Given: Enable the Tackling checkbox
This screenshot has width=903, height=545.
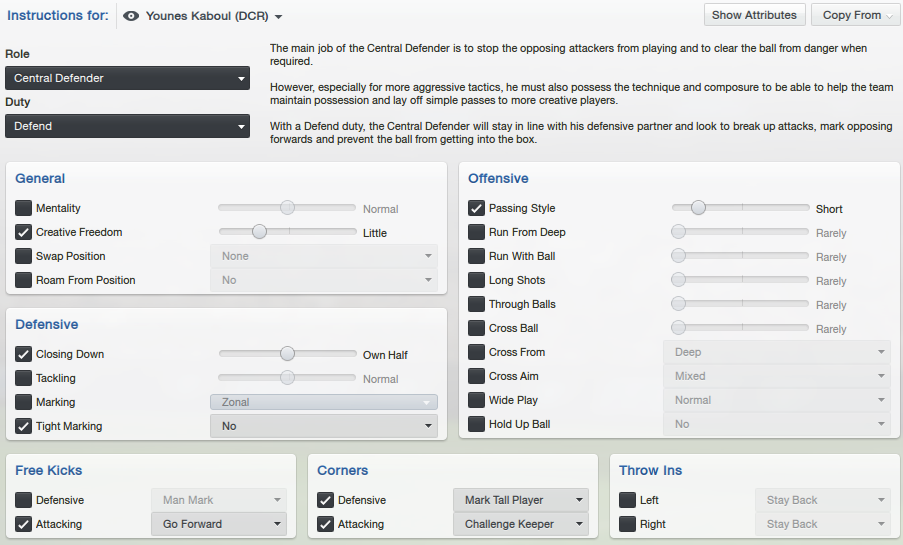Looking at the screenshot, I should tap(24, 378).
